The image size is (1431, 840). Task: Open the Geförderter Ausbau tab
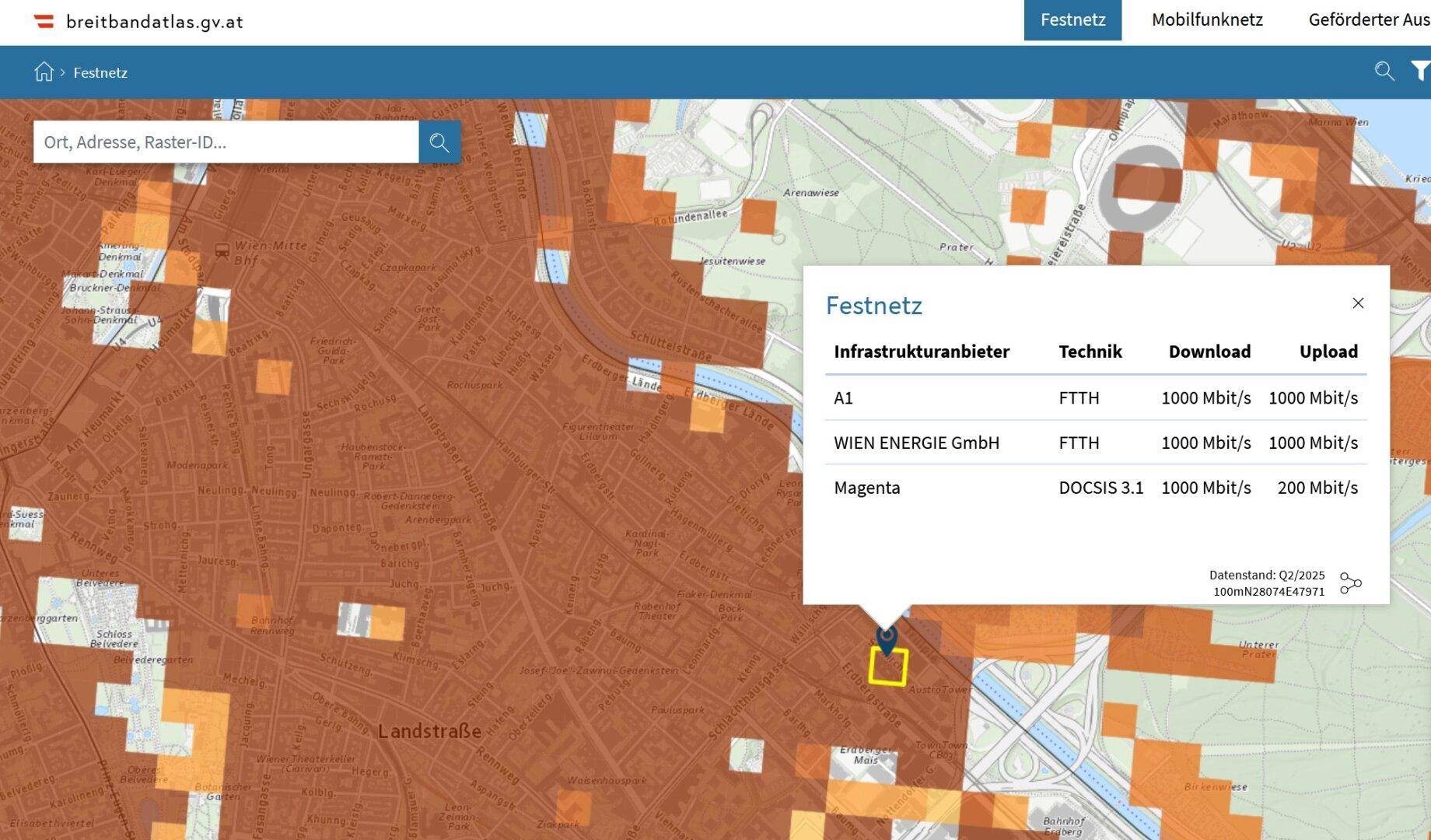[1369, 20]
